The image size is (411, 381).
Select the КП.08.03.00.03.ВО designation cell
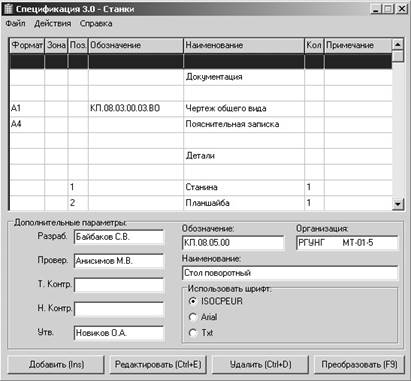(x=136, y=108)
